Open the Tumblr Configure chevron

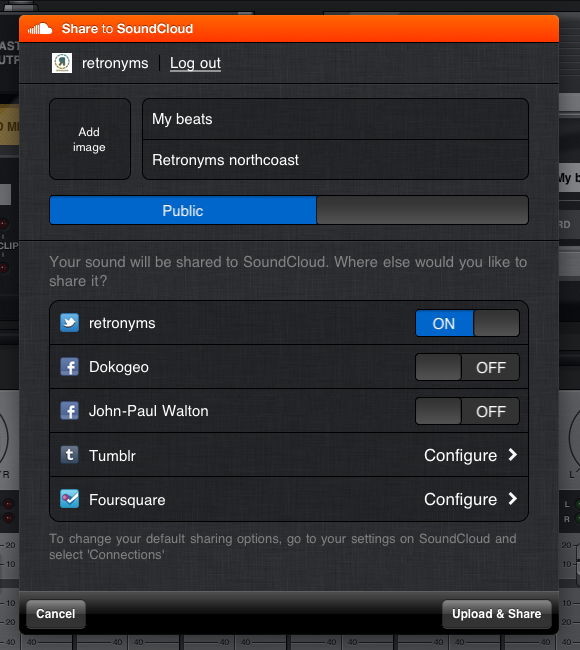click(513, 455)
